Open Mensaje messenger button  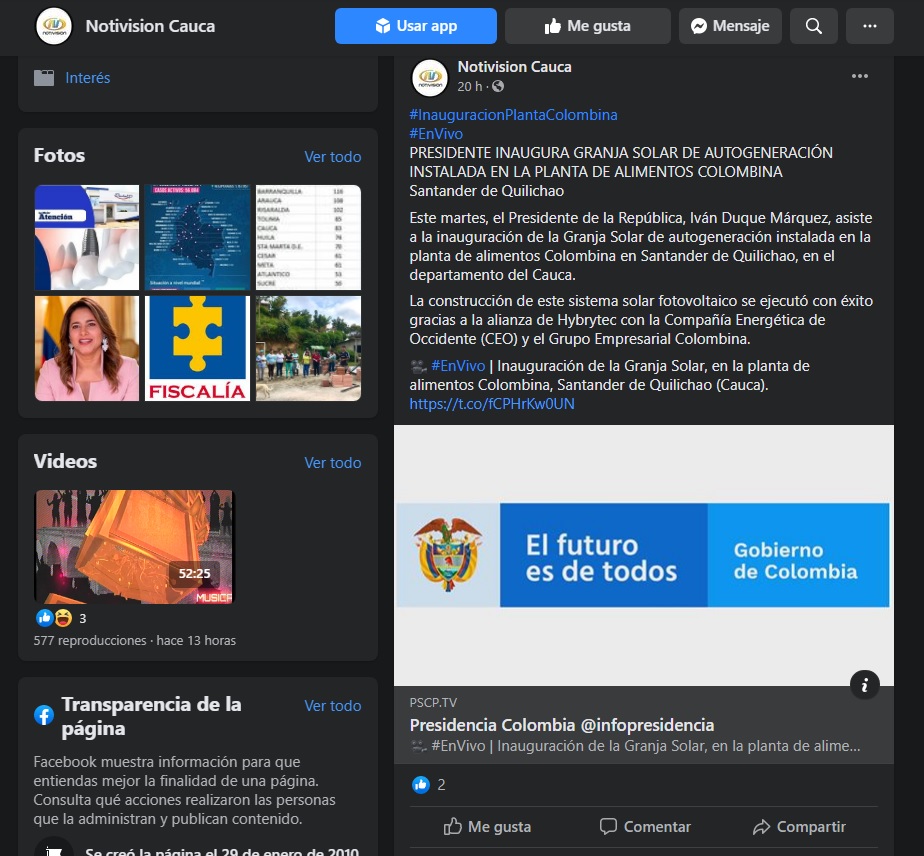[730, 26]
